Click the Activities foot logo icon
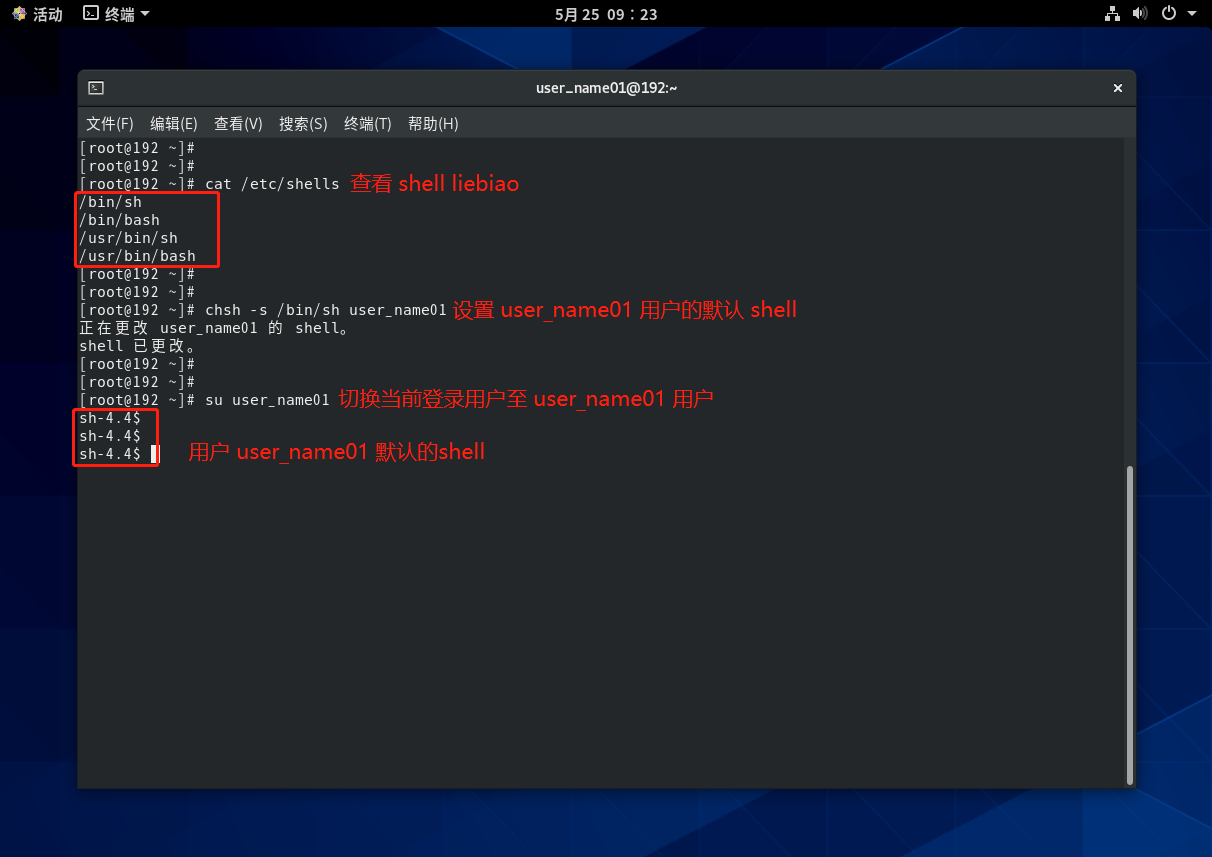 (x=19, y=14)
